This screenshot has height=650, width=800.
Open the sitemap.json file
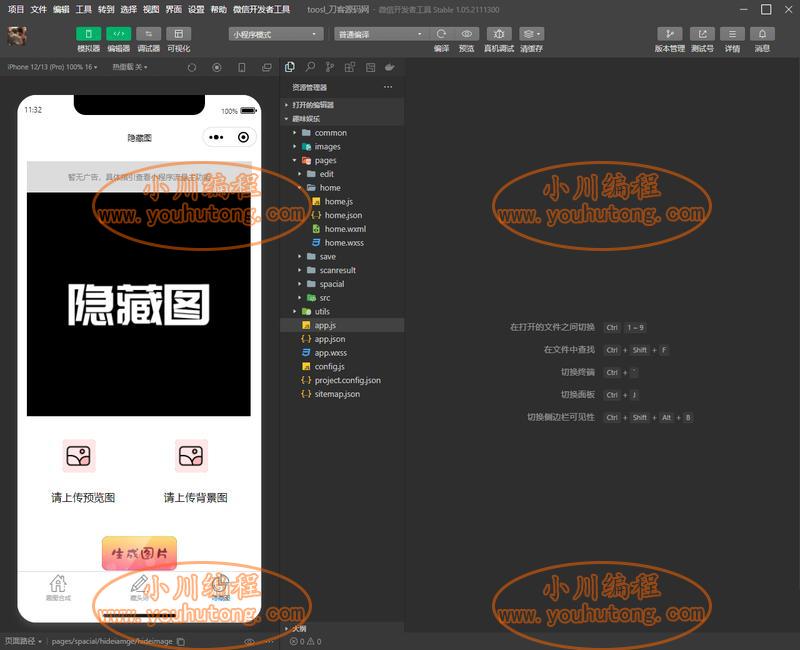coord(343,394)
